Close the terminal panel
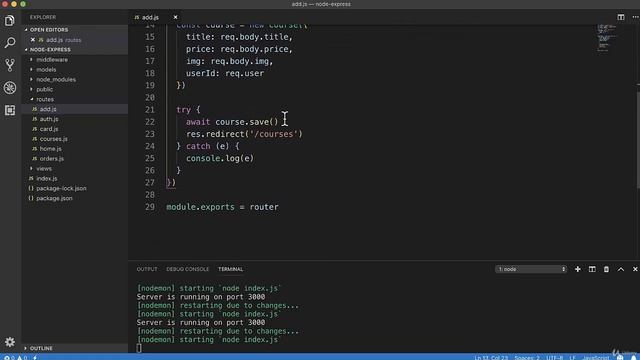The height and width of the screenshot is (360, 640). coord(635,269)
